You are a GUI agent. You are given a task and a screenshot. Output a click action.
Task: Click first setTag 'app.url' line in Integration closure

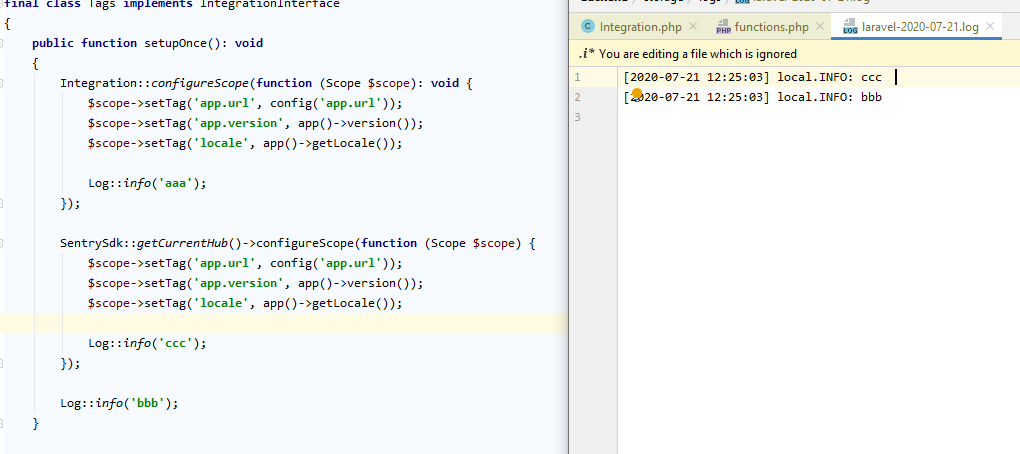(x=245, y=103)
